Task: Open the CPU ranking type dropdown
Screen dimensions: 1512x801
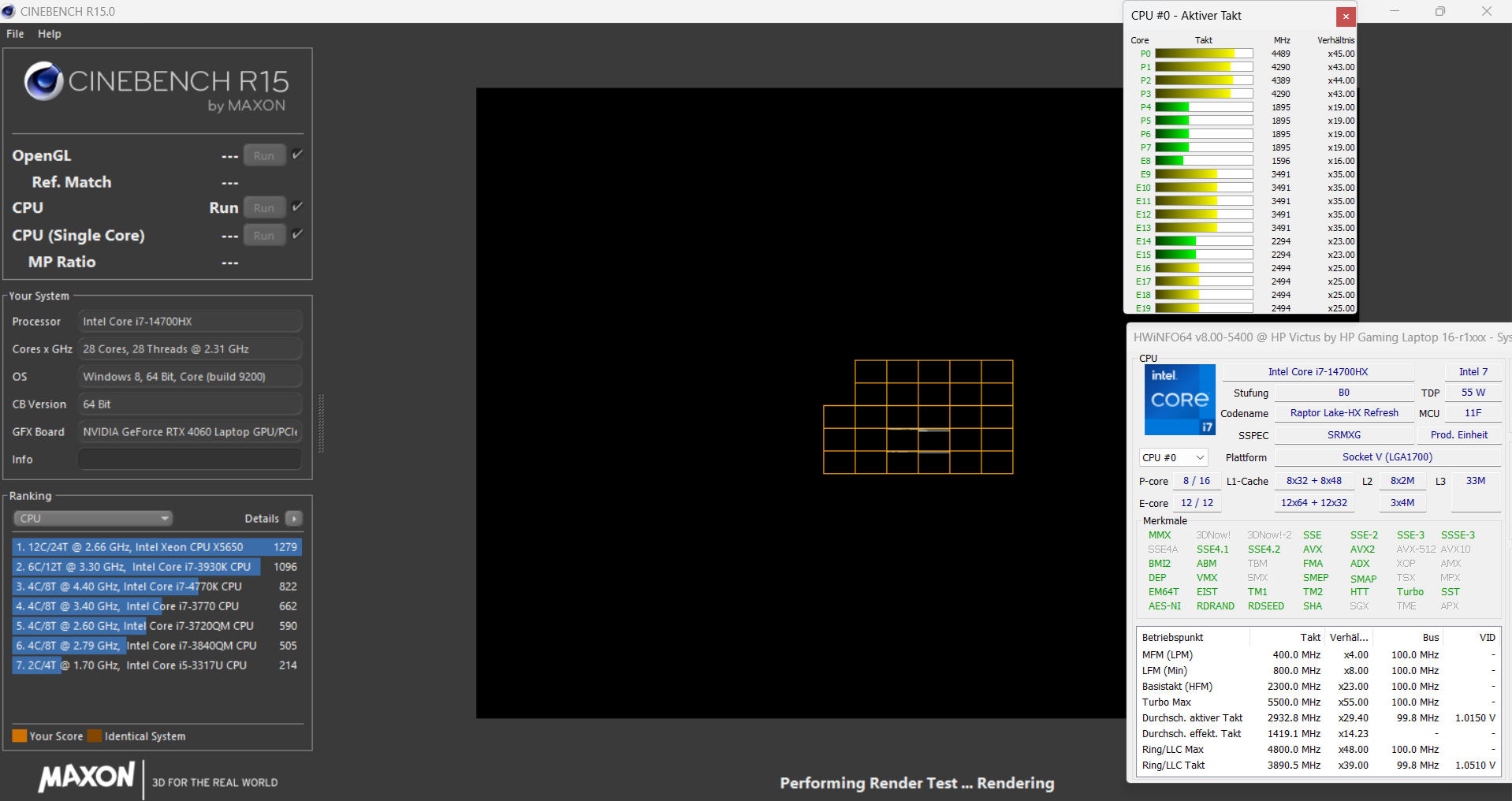Action: tap(93, 519)
